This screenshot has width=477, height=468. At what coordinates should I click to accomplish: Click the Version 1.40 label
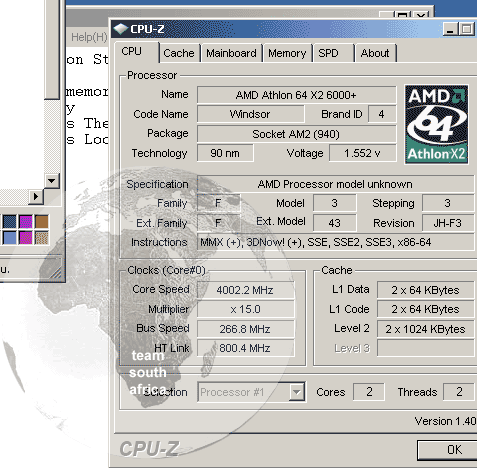[x=446, y=421]
